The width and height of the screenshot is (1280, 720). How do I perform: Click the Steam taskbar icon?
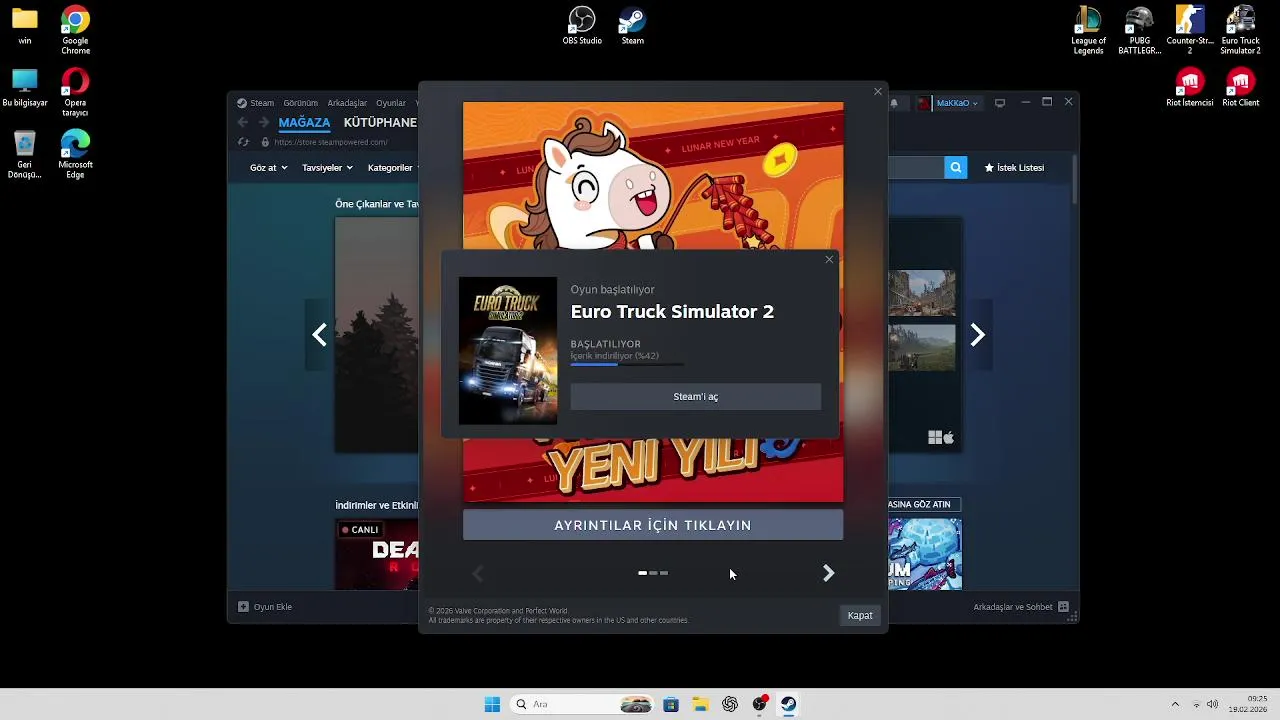(789, 704)
